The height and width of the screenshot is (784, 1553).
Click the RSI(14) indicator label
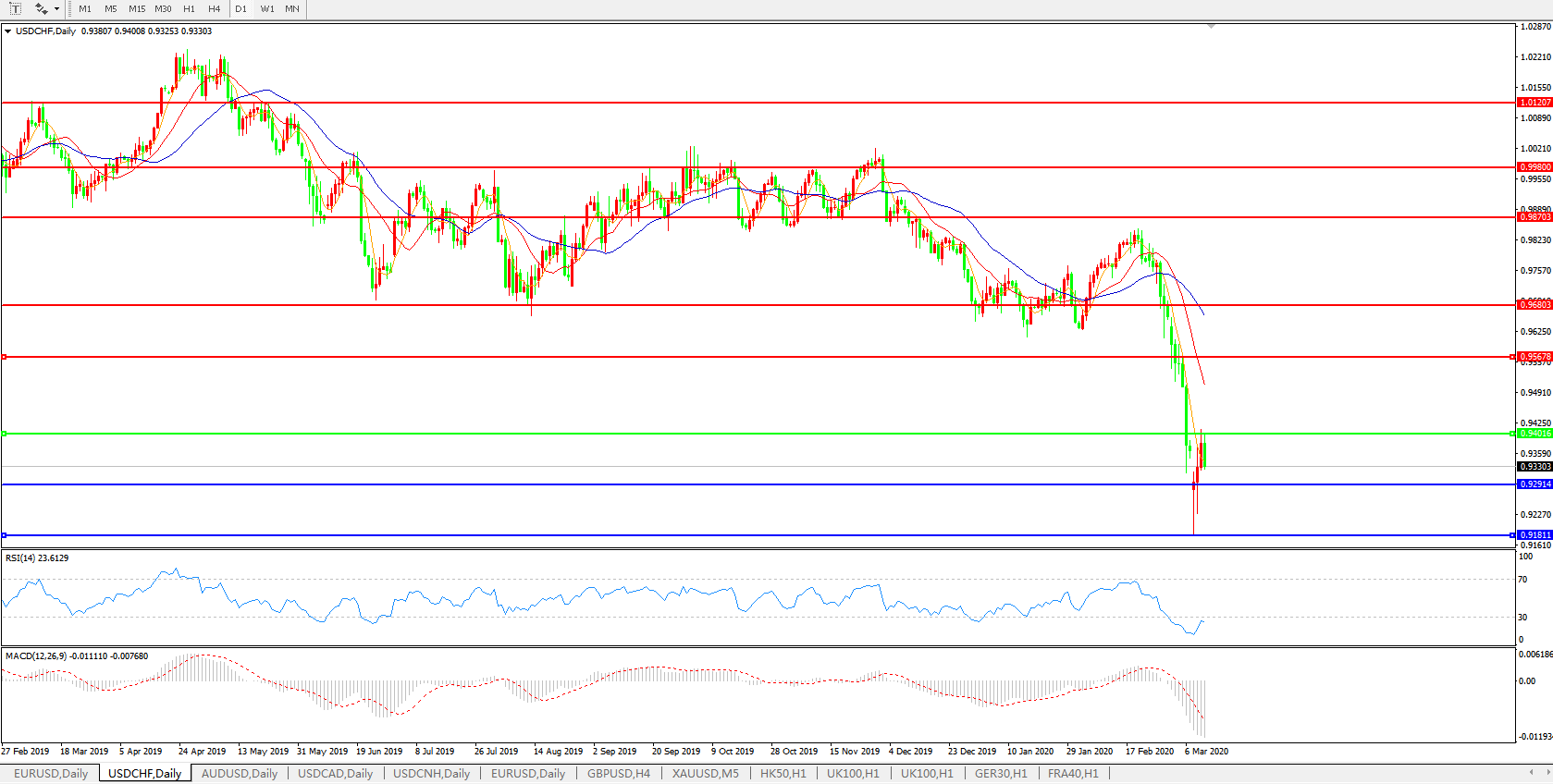tap(37, 558)
